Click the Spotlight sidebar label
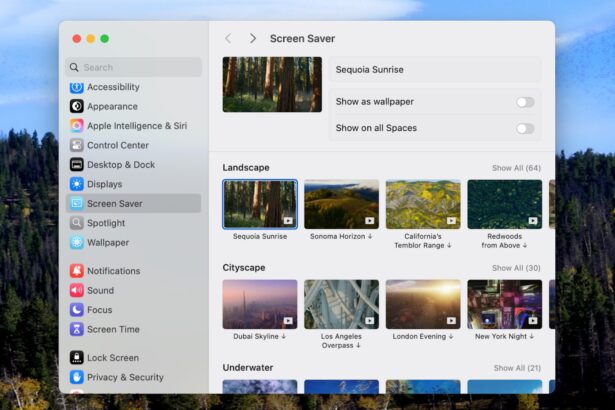This screenshot has height=410, width=615. click(106, 223)
